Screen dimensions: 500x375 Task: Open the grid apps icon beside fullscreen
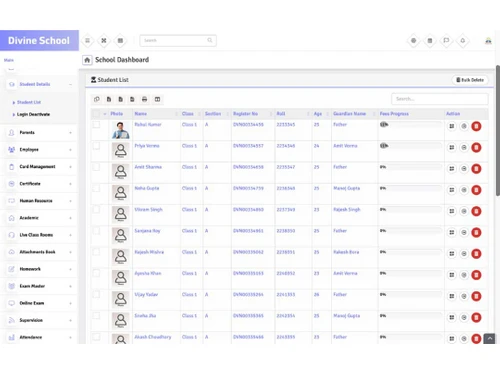pyautogui.click(x=120, y=41)
